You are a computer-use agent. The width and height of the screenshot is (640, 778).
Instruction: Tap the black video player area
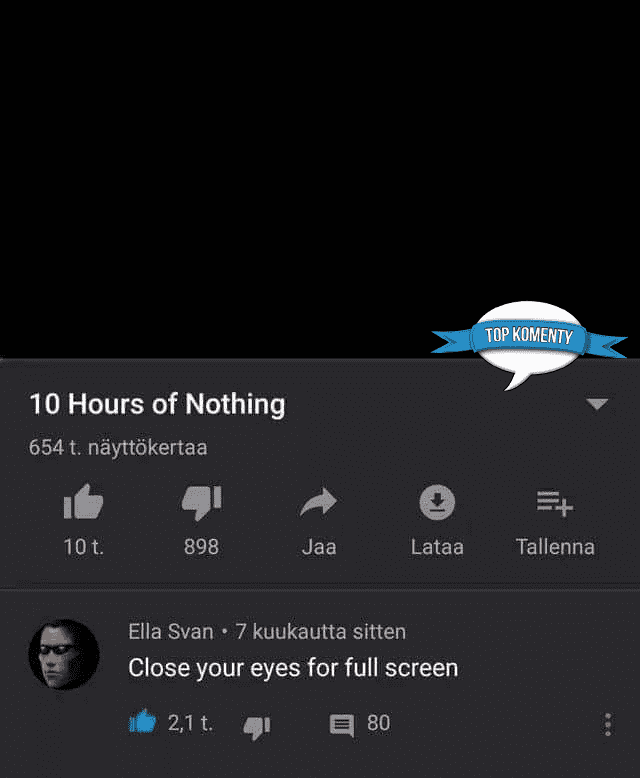tap(320, 179)
